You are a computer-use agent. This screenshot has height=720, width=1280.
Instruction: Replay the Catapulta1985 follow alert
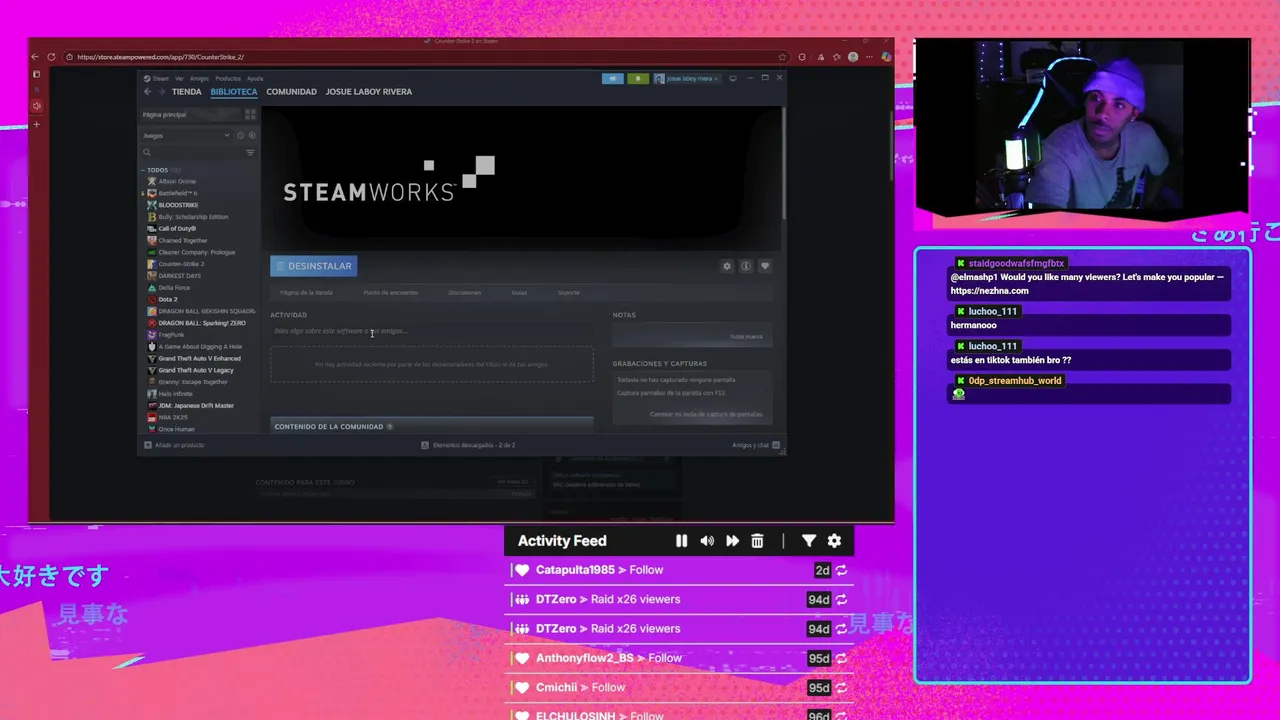click(841, 570)
